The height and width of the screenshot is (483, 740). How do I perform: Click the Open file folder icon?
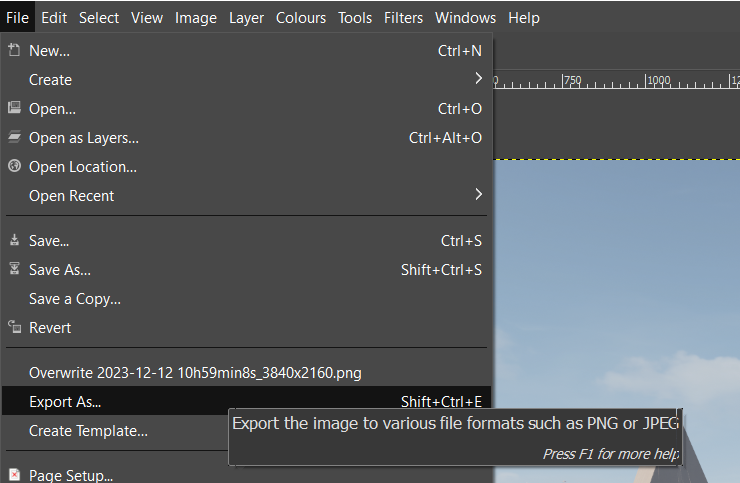point(14,109)
